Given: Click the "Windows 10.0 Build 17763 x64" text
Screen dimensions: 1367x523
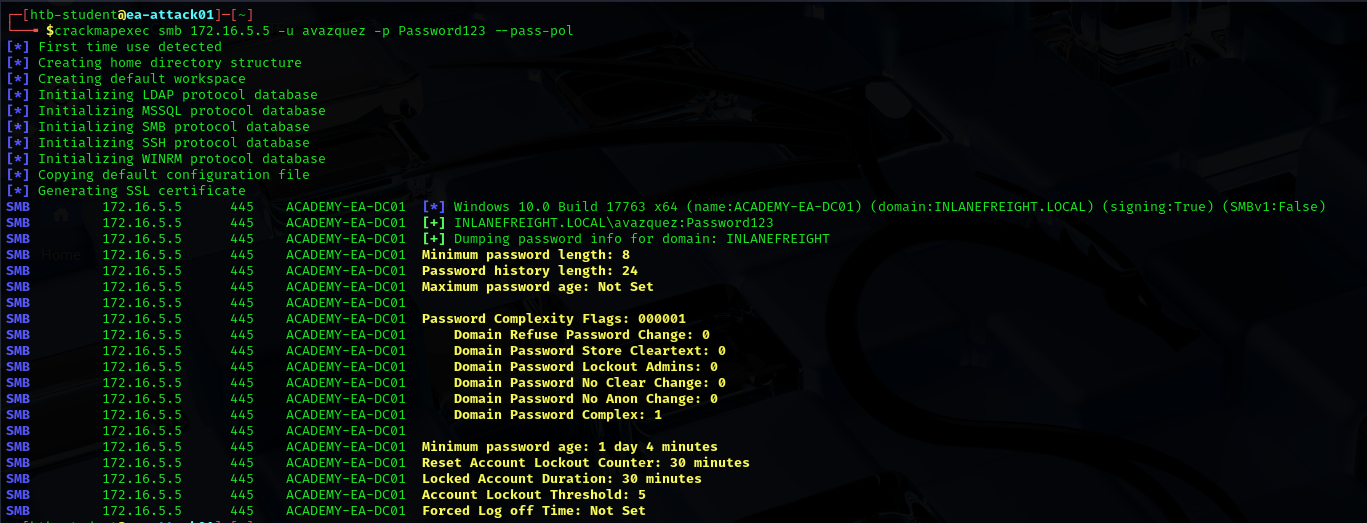Looking at the screenshot, I should pyautogui.click(x=566, y=207).
